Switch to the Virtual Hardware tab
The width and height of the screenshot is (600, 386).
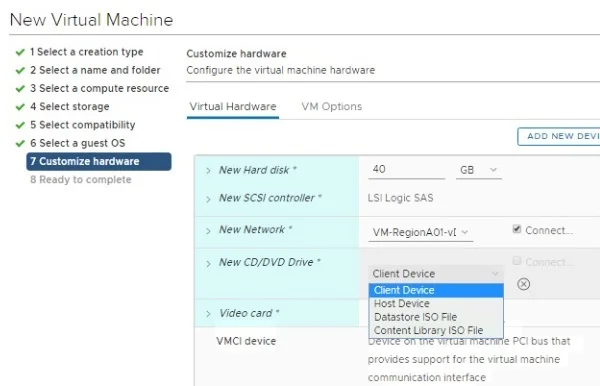(x=233, y=107)
